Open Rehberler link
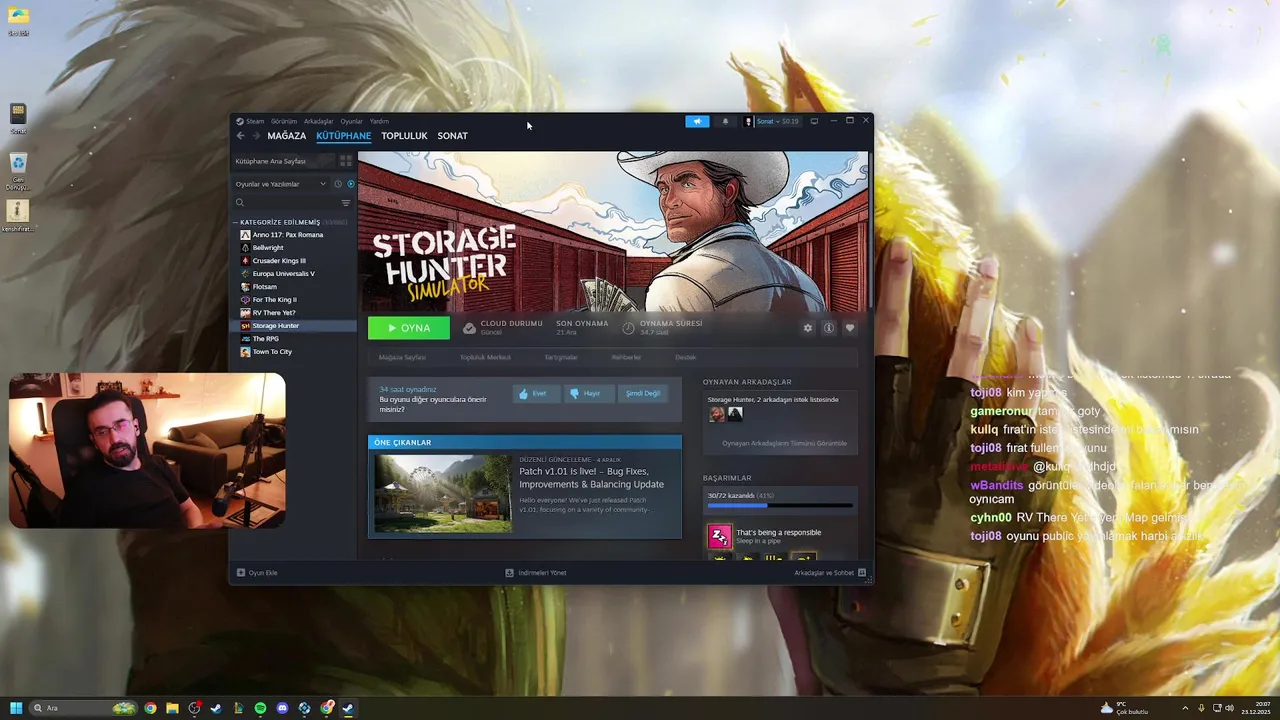Image resolution: width=1280 pixels, height=720 pixels. [x=626, y=357]
